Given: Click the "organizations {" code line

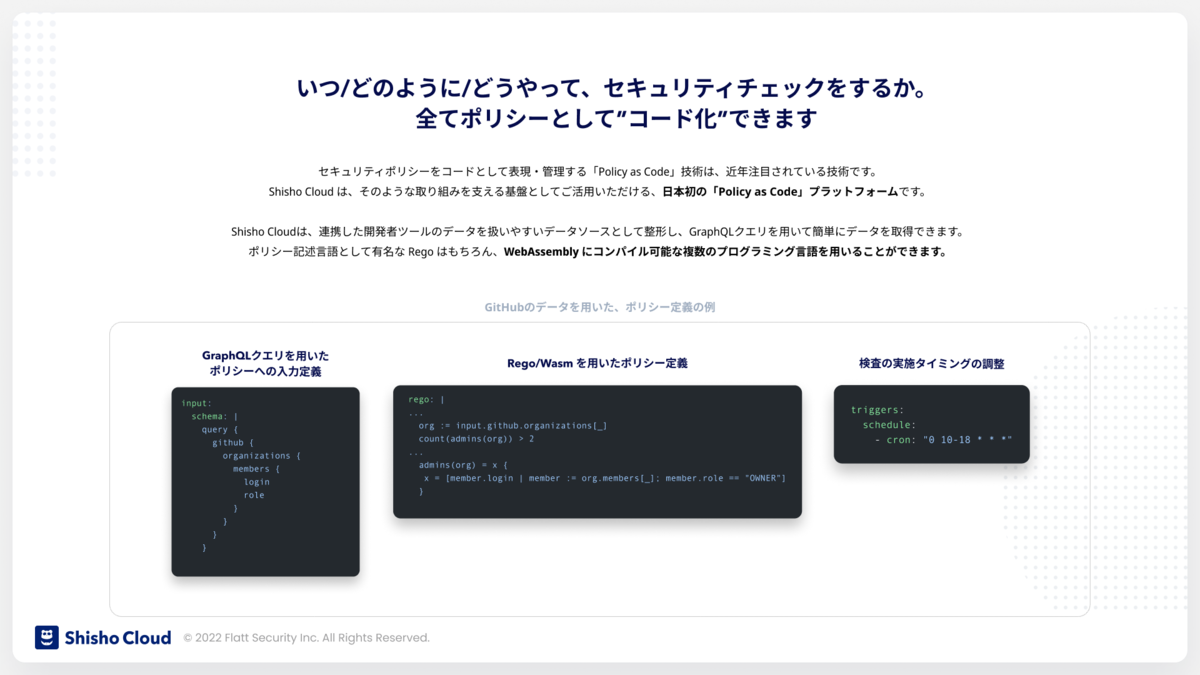Looking at the screenshot, I should click(x=262, y=455).
